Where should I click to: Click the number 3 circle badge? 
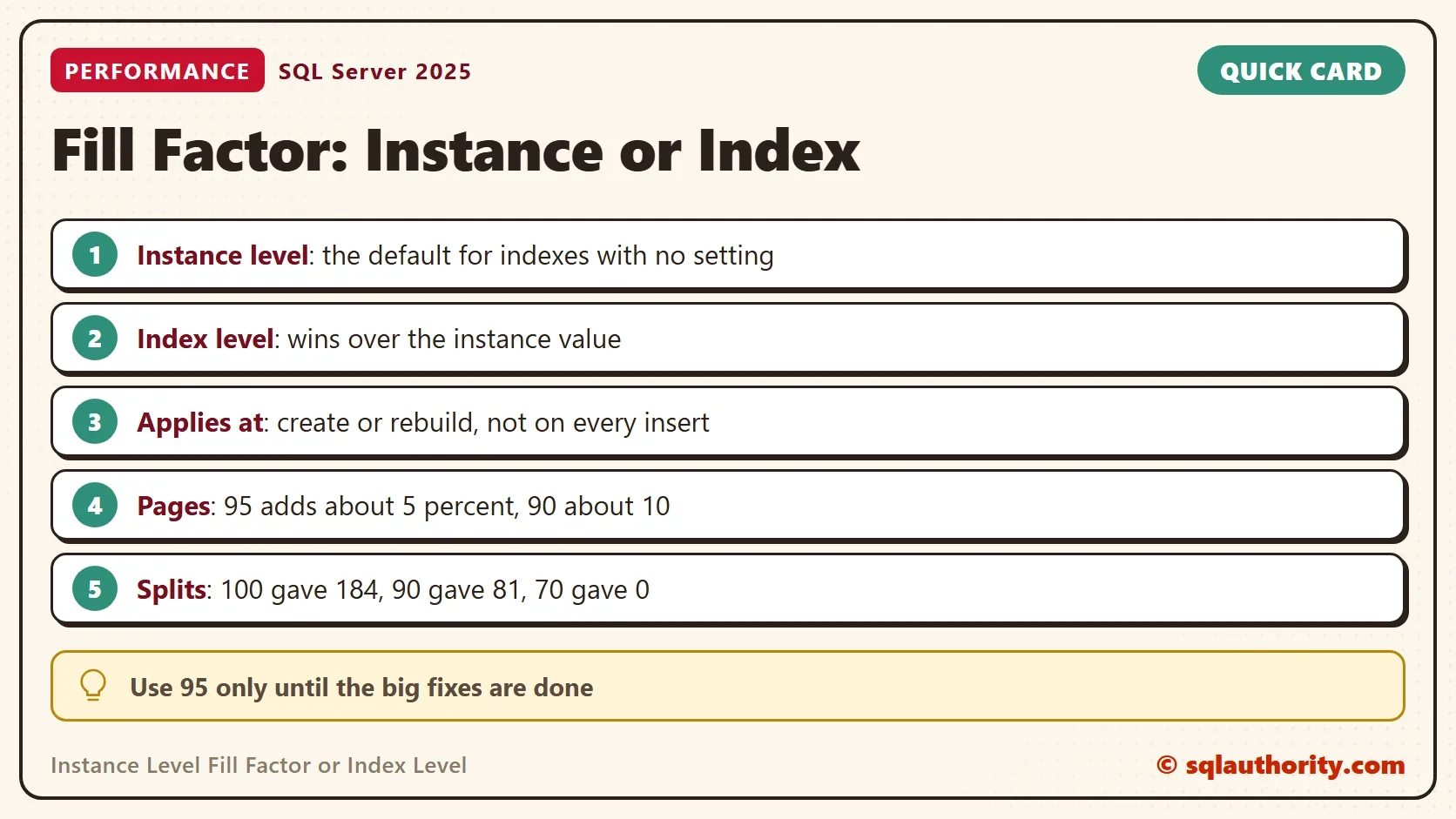[x=95, y=422]
